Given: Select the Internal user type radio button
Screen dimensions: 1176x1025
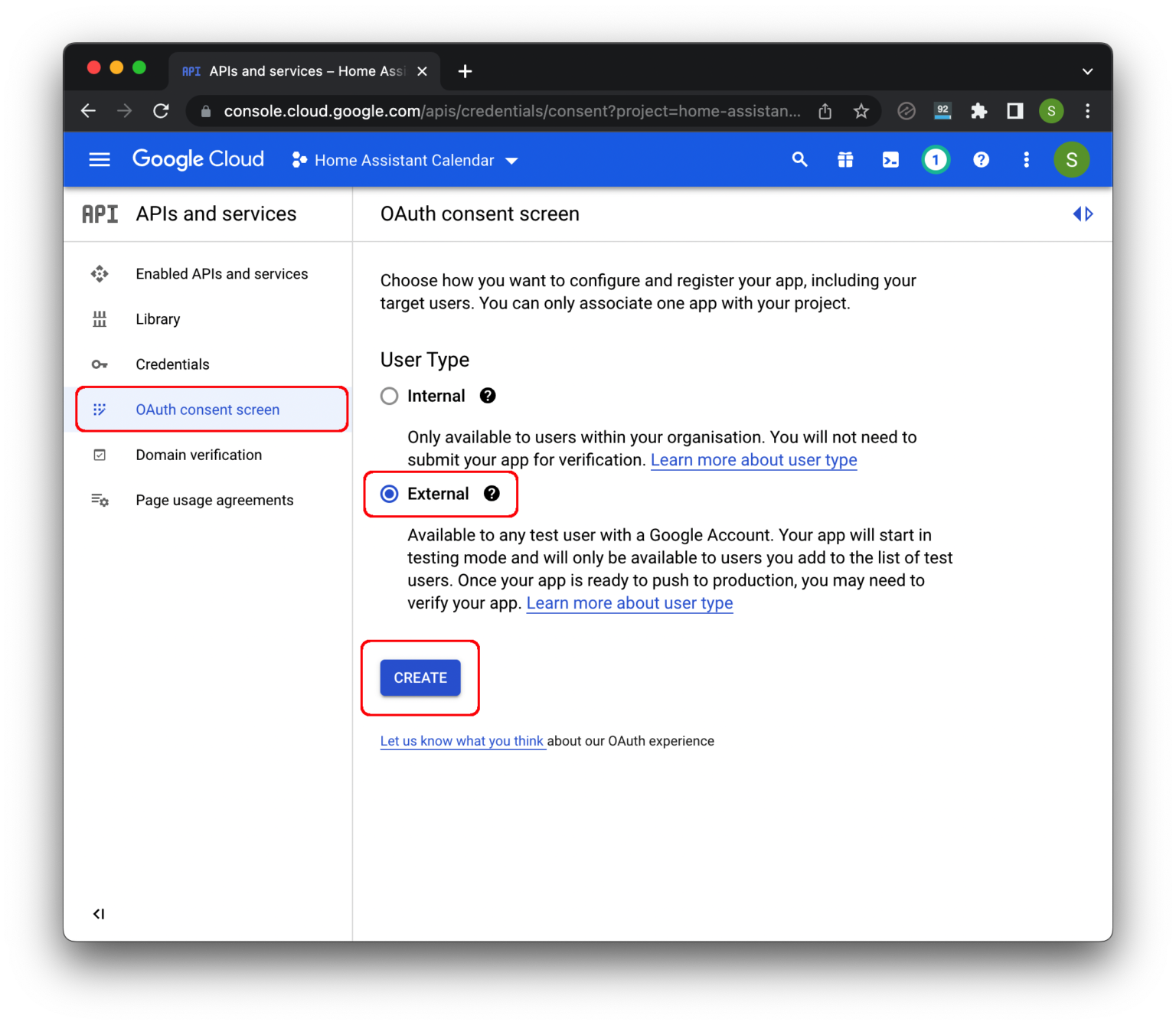Looking at the screenshot, I should click(389, 396).
